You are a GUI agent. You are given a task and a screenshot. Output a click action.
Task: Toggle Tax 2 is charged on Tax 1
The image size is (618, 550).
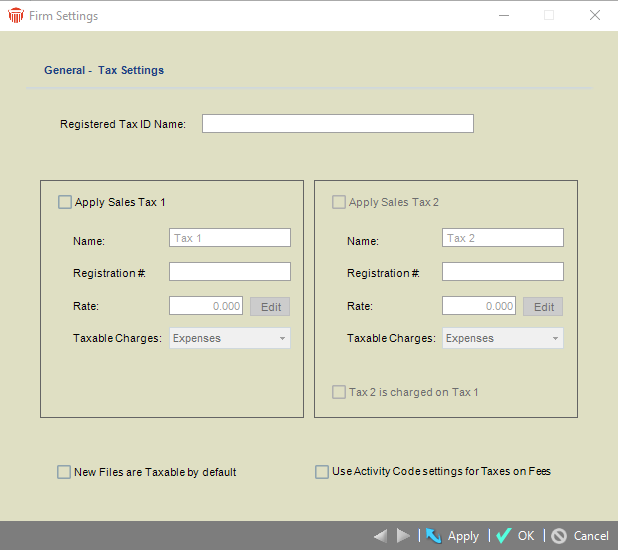pos(339,392)
